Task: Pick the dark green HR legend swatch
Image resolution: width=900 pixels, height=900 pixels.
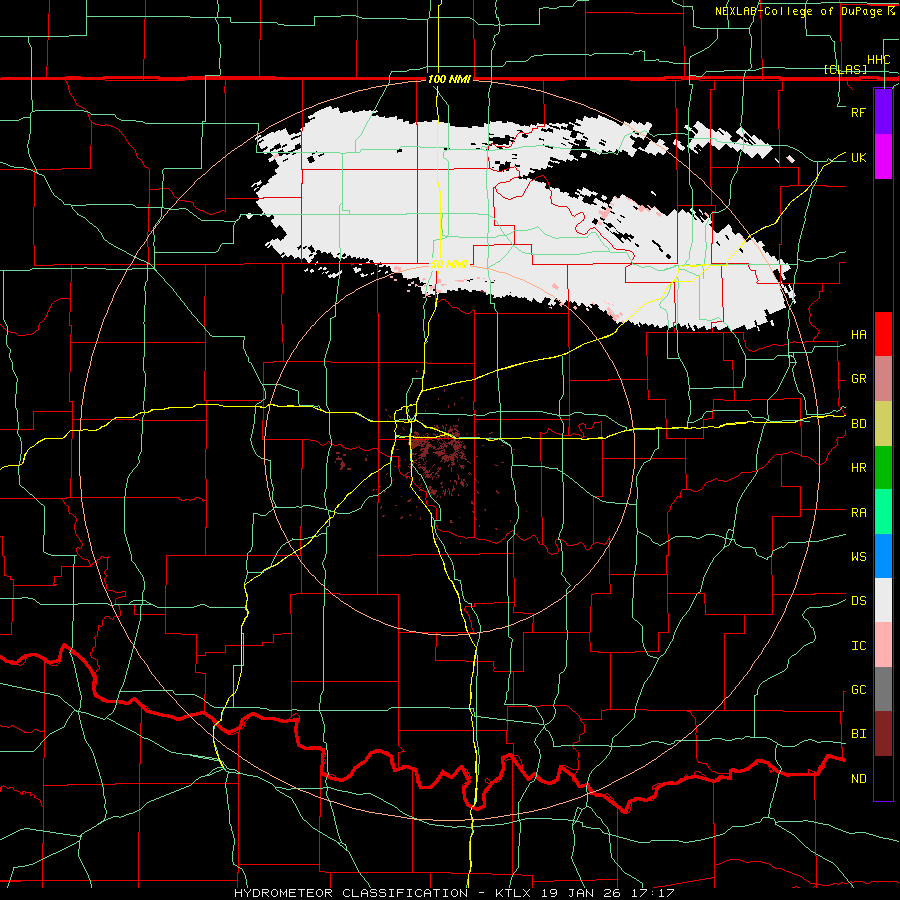Action: tap(883, 467)
